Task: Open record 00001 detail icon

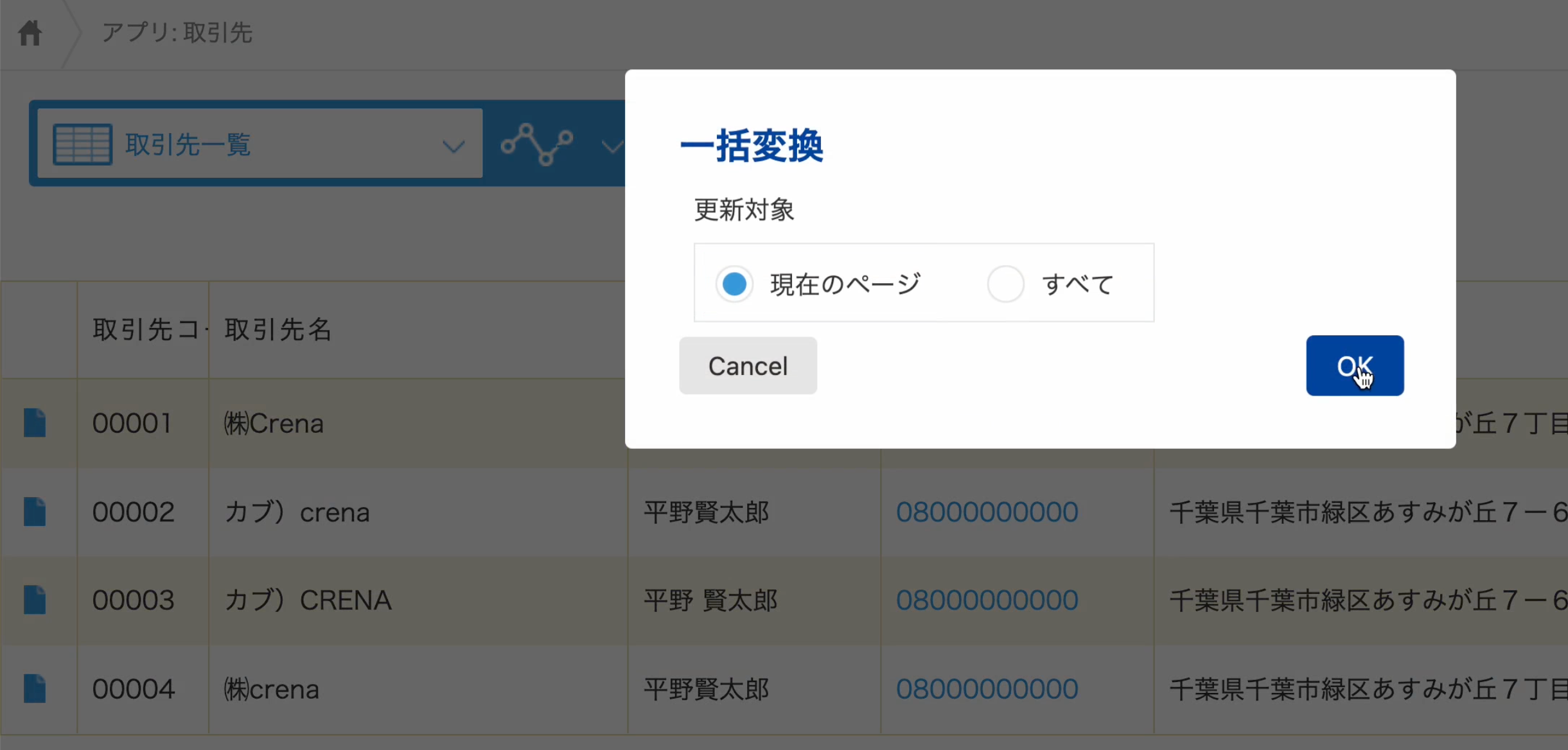Action: (35, 423)
